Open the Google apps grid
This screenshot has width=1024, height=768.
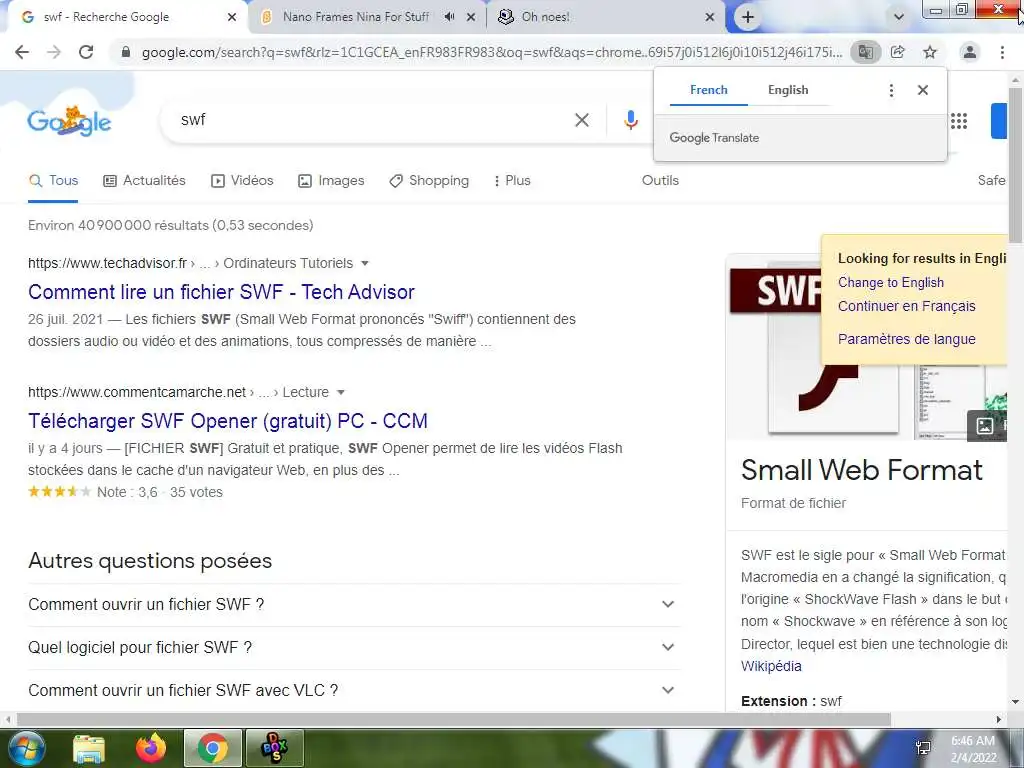pos(959,121)
